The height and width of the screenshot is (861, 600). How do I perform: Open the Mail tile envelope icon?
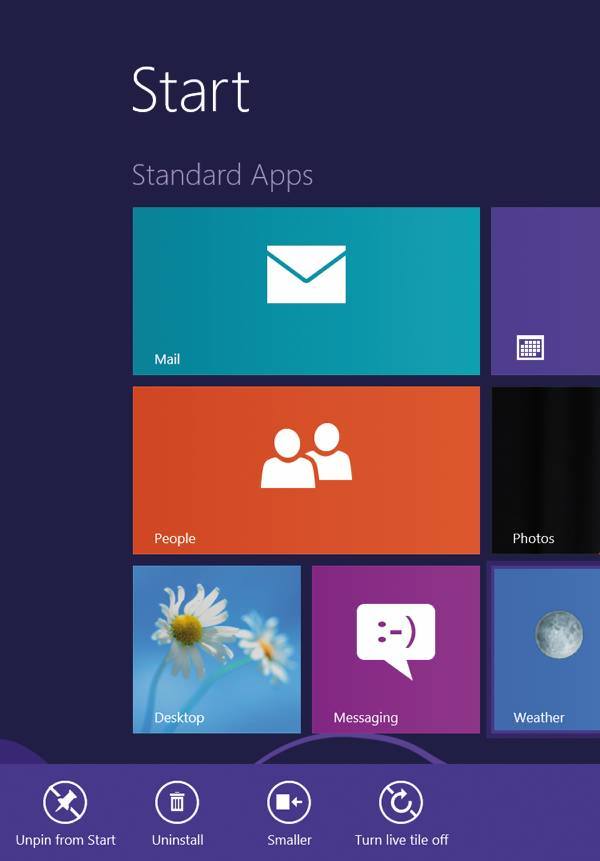point(306,274)
